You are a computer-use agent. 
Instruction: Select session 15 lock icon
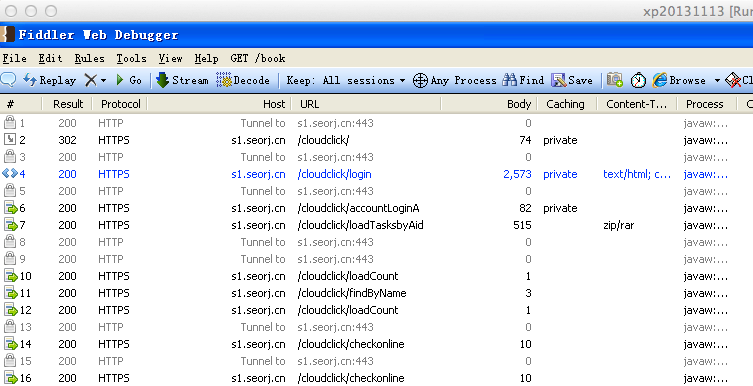pos(10,361)
